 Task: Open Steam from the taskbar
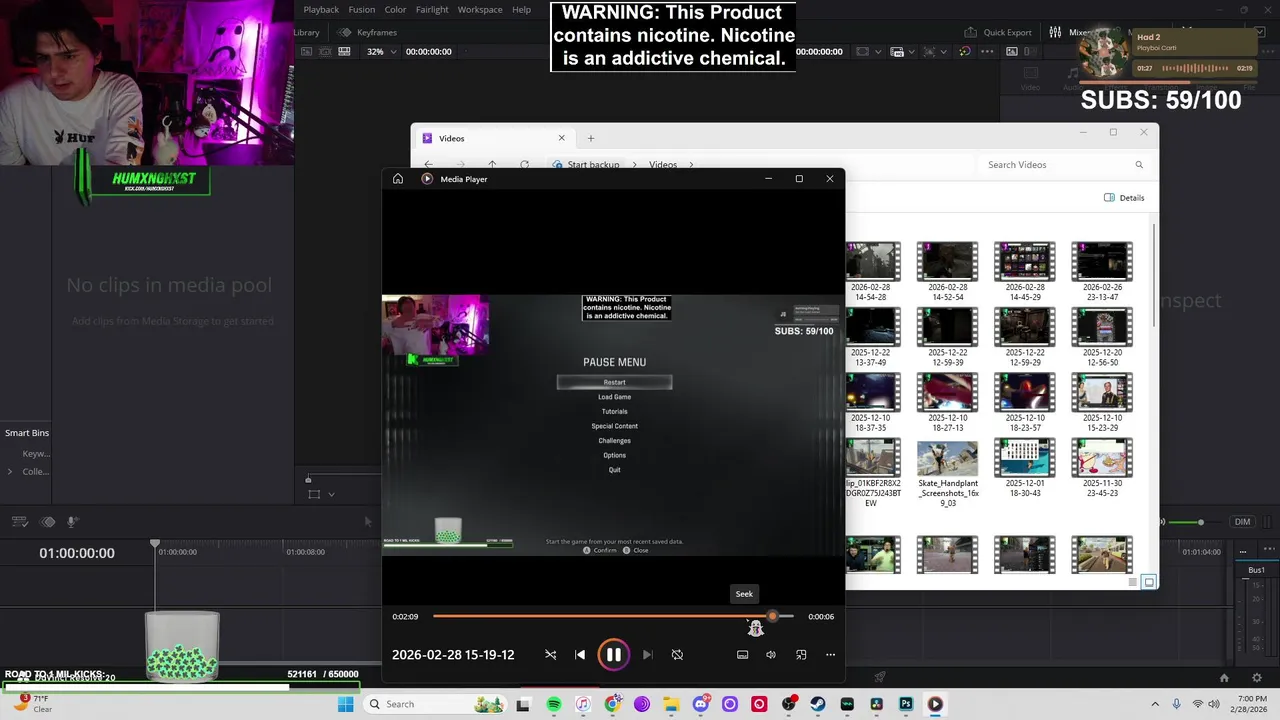point(818,704)
